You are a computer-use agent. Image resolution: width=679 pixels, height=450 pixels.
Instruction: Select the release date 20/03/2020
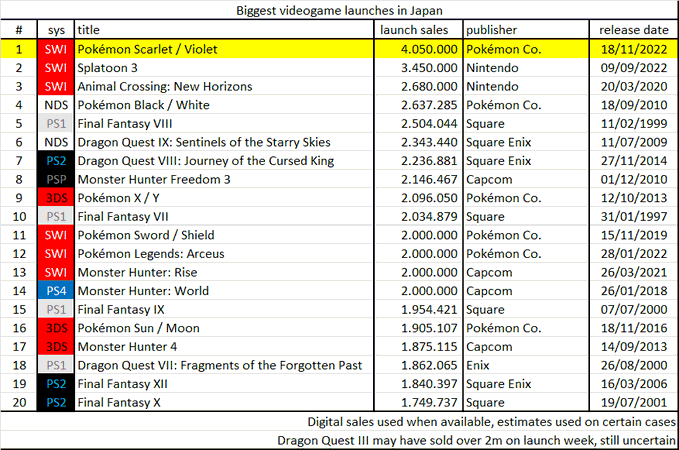(x=634, y=86)
